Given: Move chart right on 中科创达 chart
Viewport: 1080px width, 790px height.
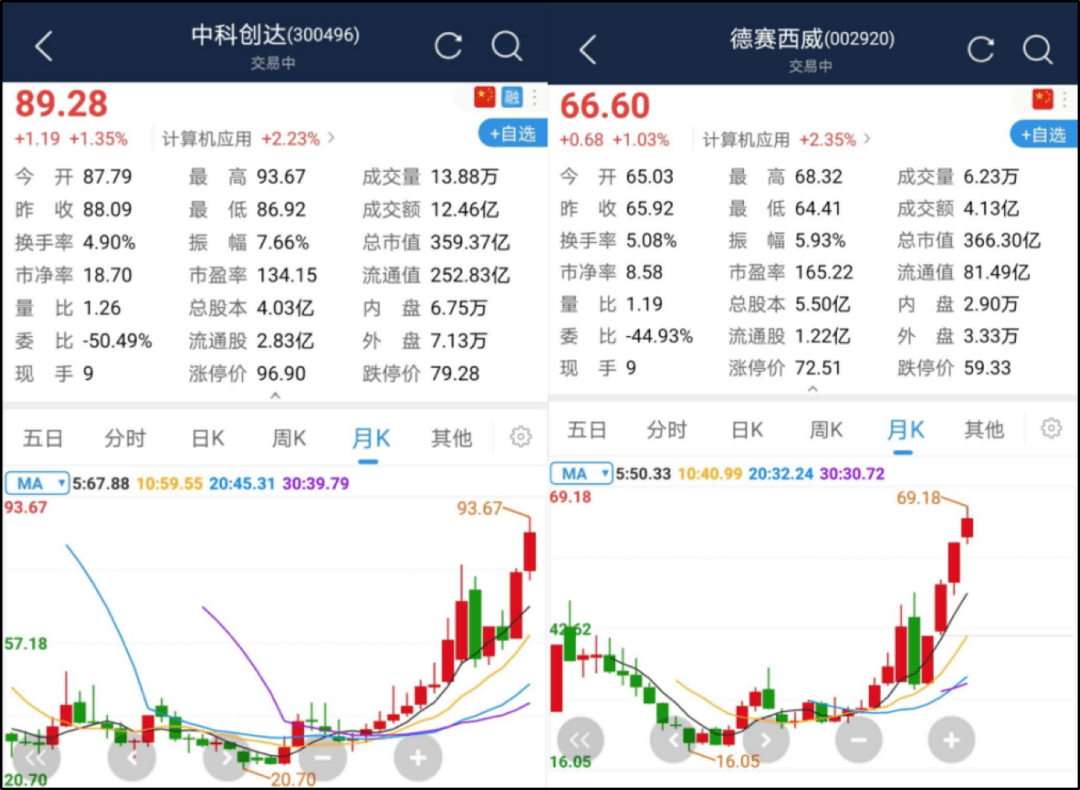Looking at the screenshot, I should (x=227, y=758).
